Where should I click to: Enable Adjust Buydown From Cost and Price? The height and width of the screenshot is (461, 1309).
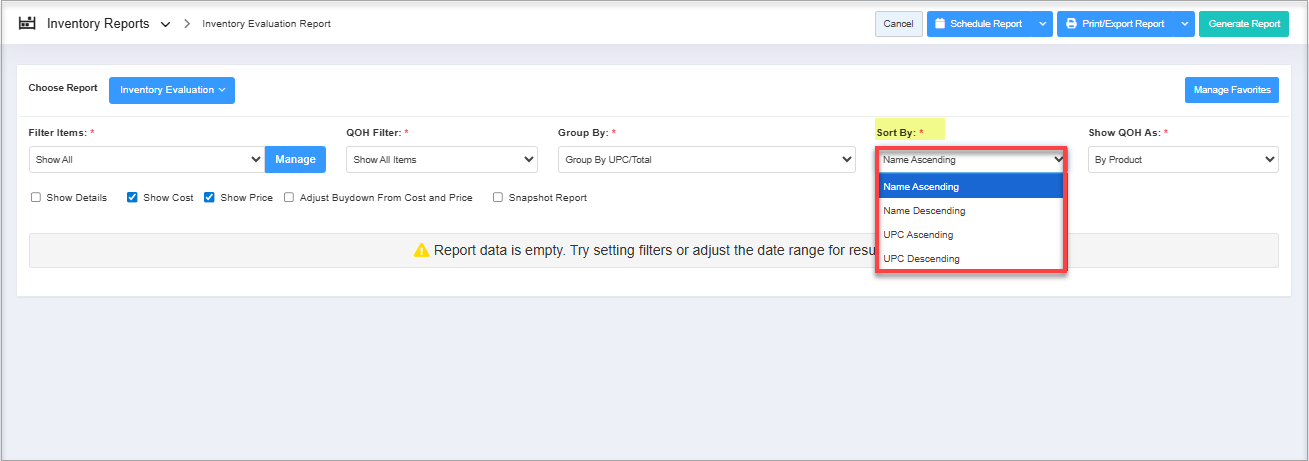289,198
